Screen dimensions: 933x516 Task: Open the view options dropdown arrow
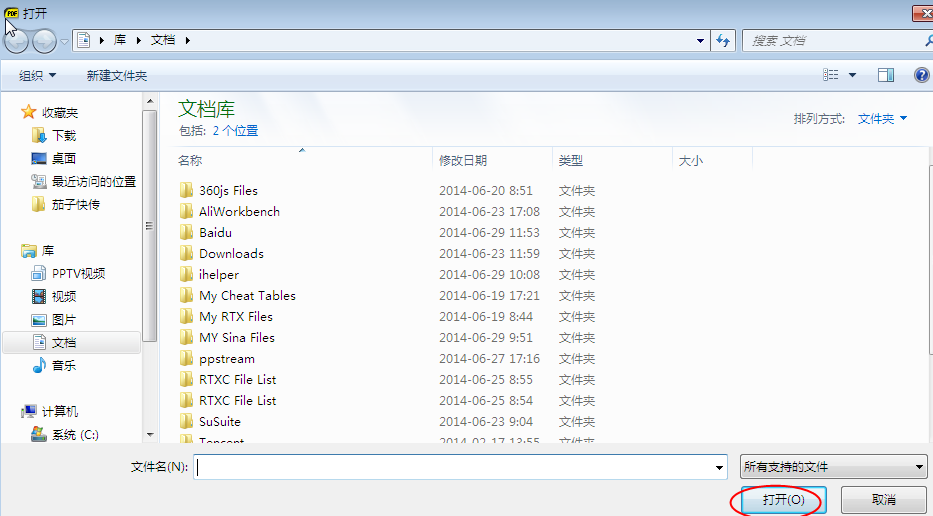pos(852,75)
